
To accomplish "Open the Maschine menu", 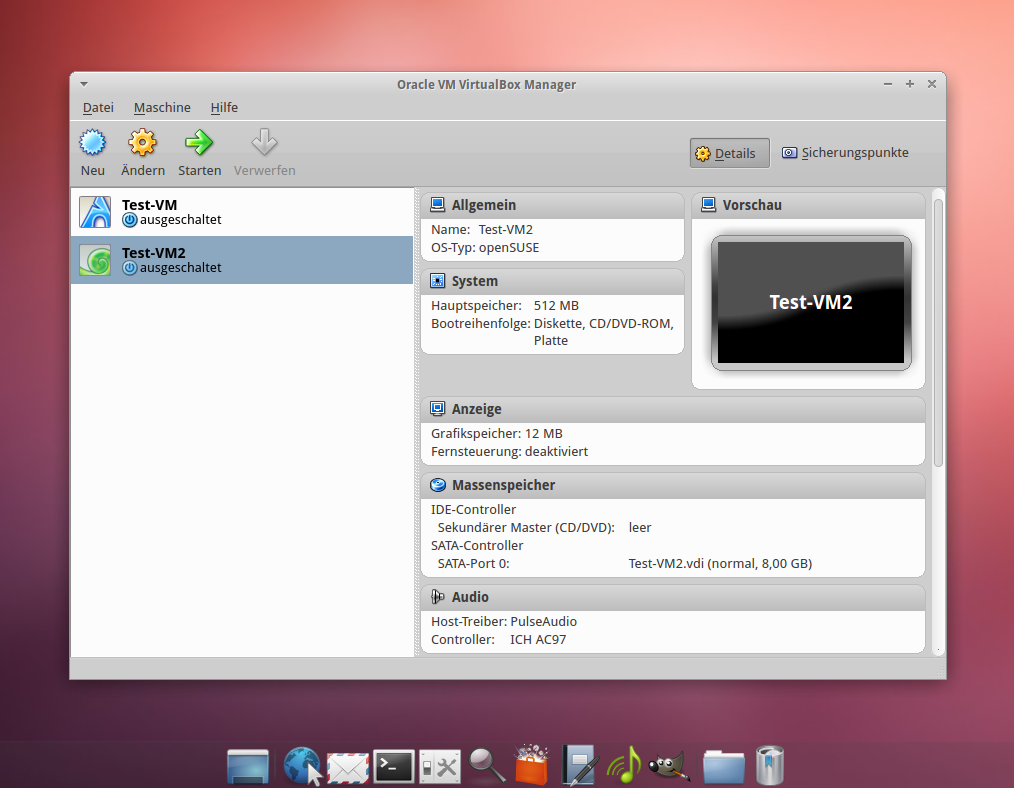I will click(162, 107).
